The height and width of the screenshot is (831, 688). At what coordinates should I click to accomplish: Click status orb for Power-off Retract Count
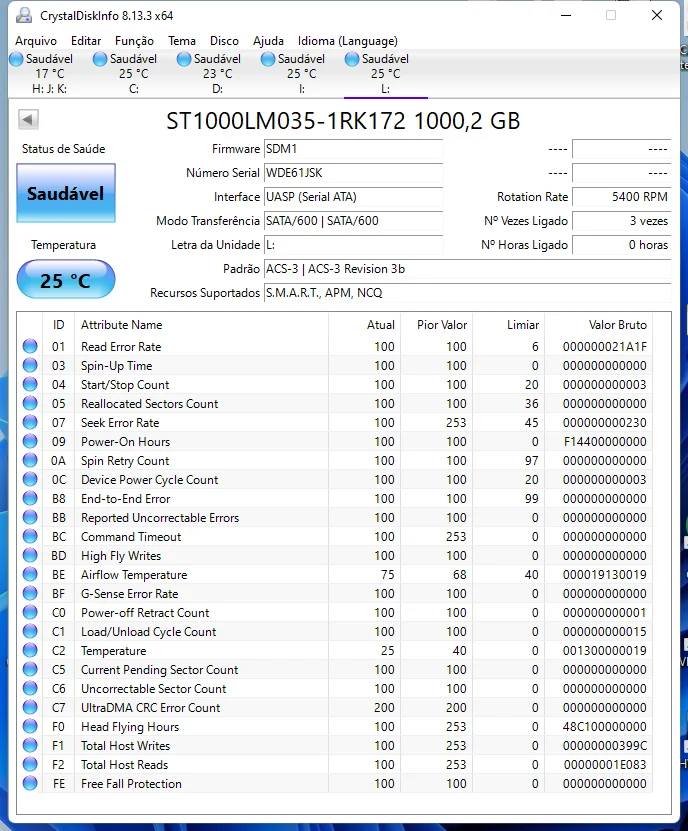point(30,612)
